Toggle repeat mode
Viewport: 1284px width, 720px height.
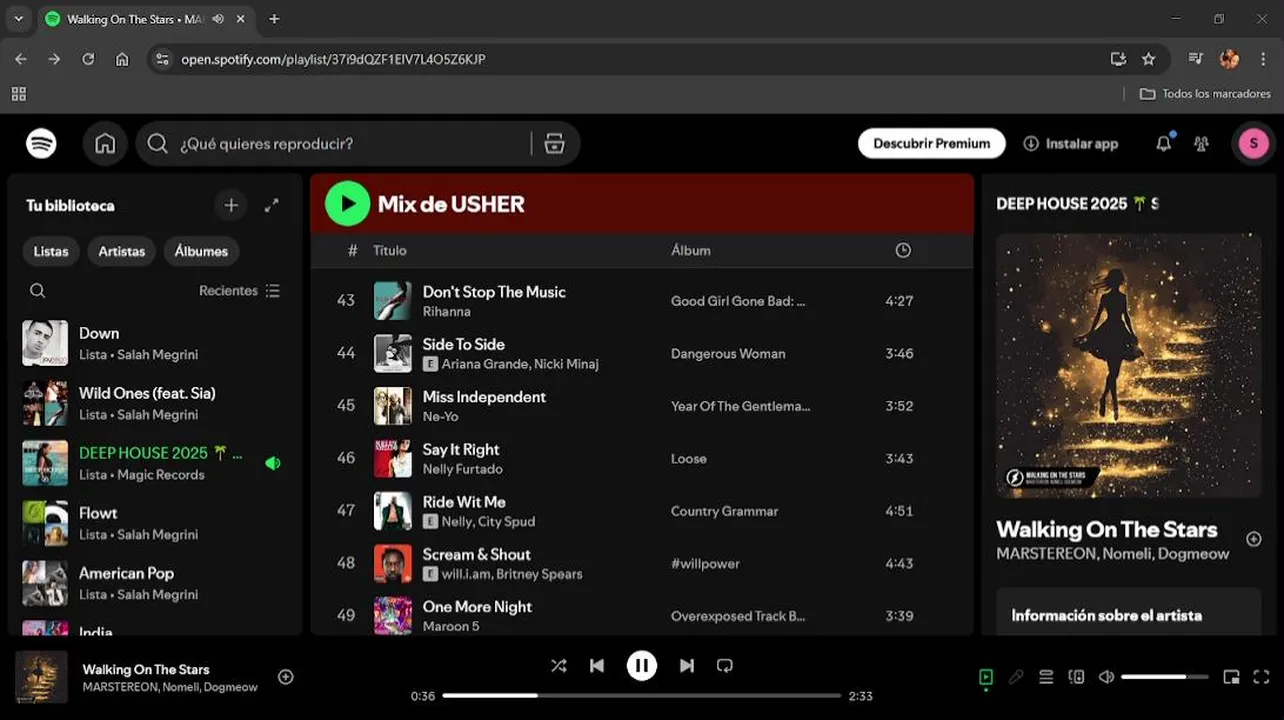tap(725, 665)
